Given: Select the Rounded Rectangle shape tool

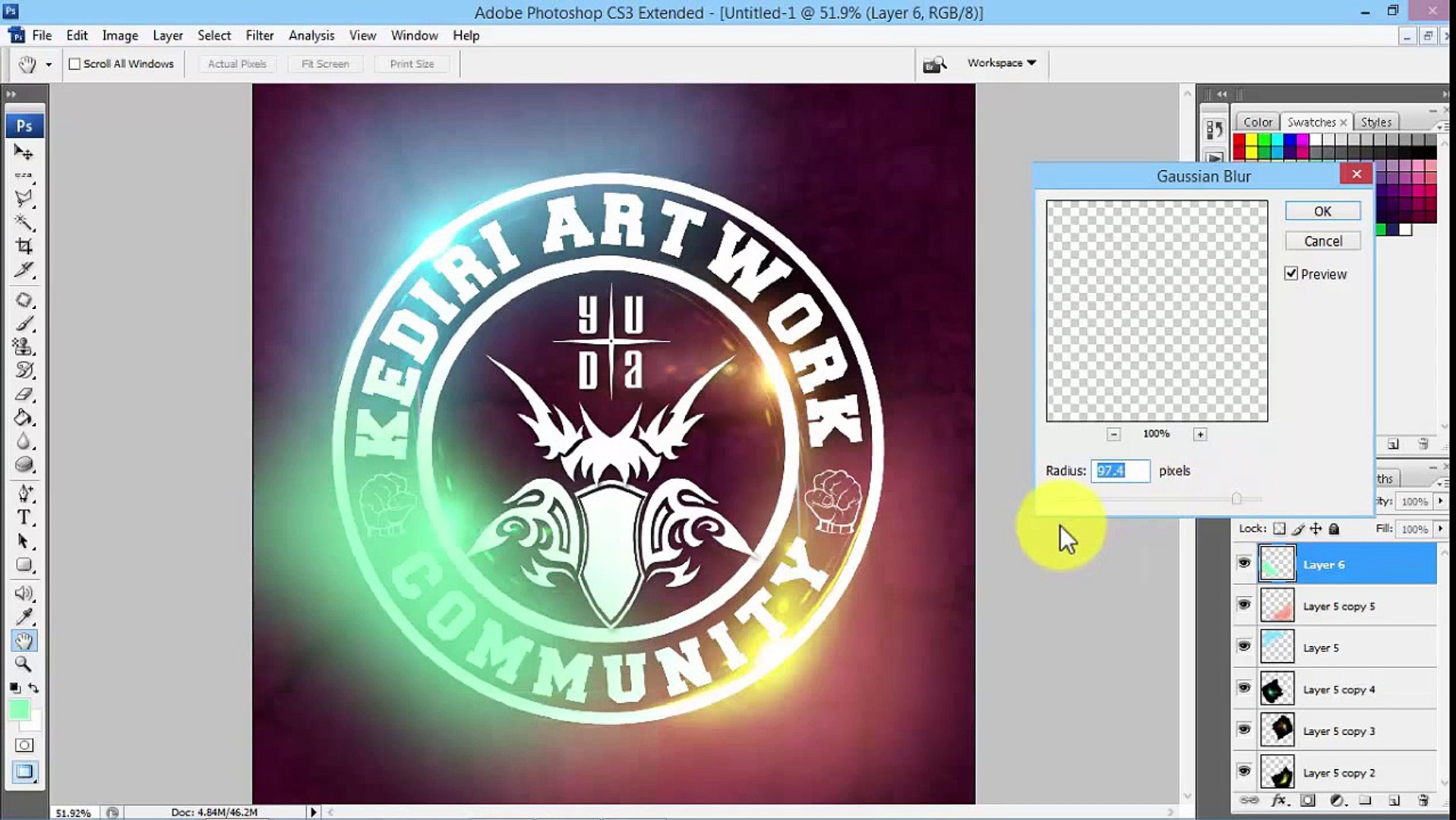Looking at the screenshot, I should tap(24, 565).
